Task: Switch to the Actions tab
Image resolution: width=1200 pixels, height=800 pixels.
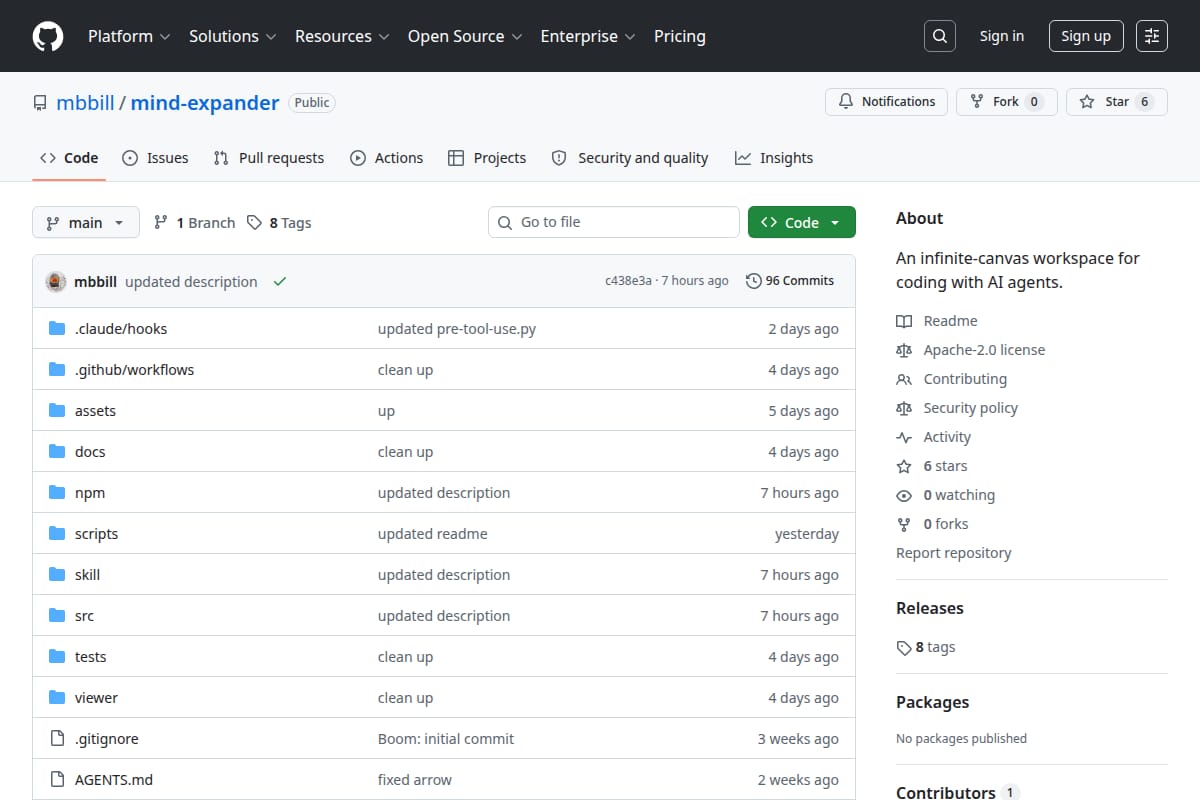Action: coord(387,158)
